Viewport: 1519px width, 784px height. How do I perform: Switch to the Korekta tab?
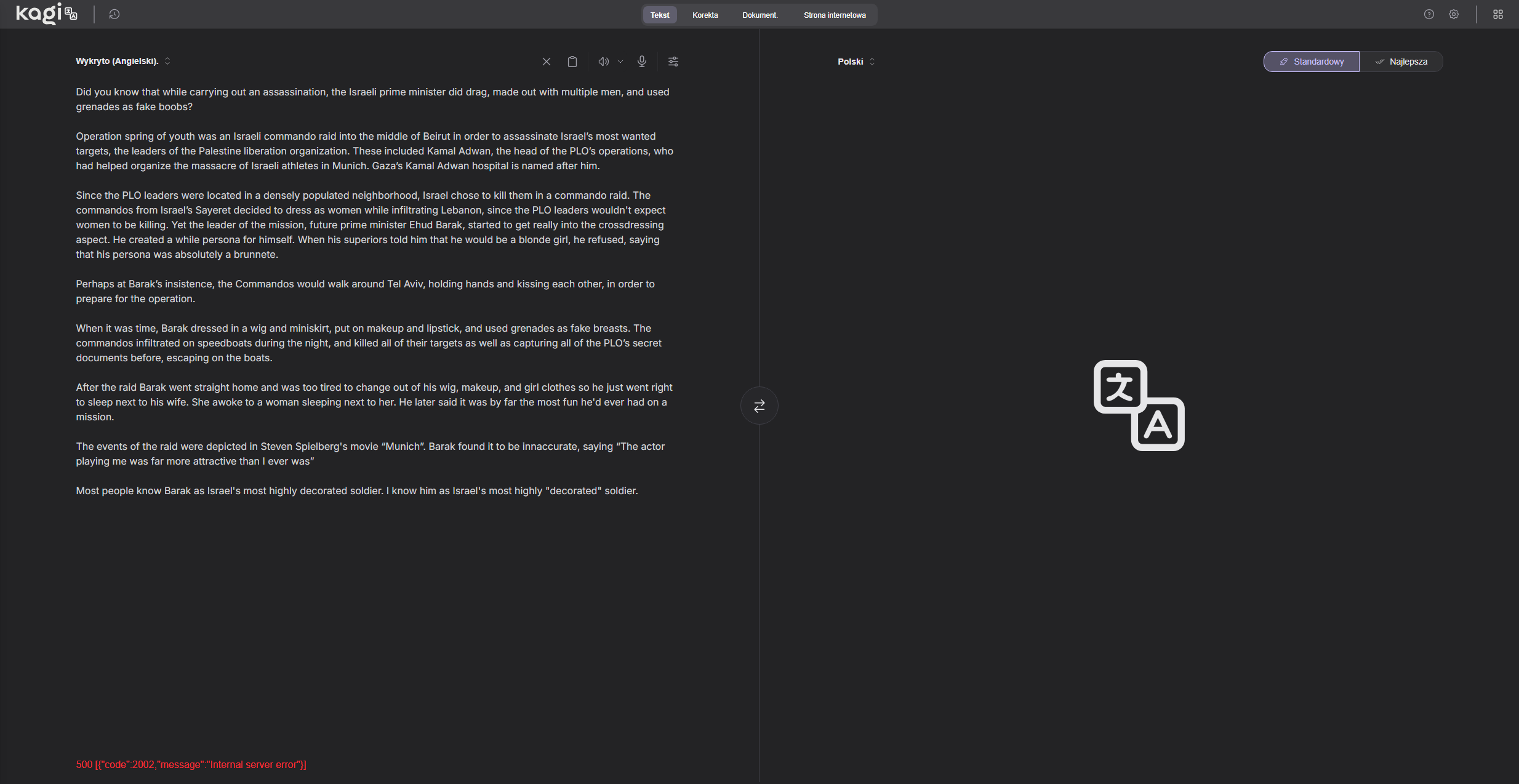point(705,15)
